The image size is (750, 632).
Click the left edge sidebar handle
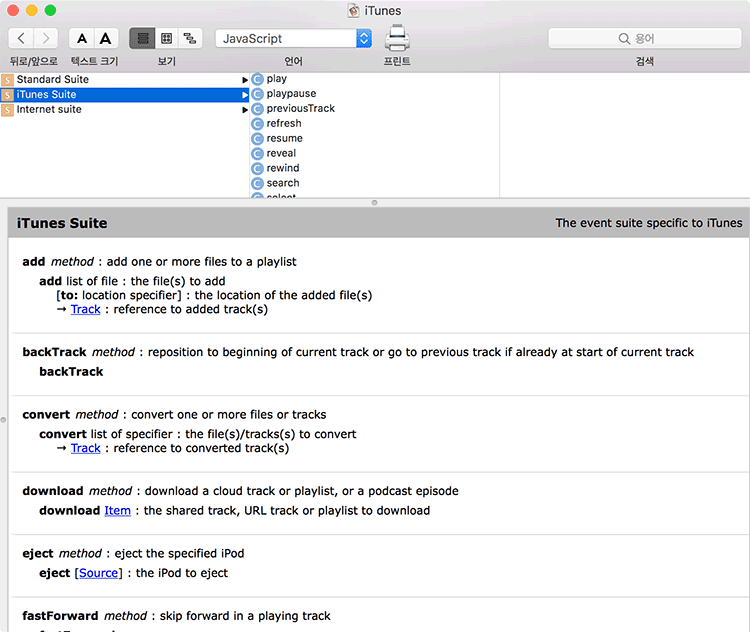point(3,420)
